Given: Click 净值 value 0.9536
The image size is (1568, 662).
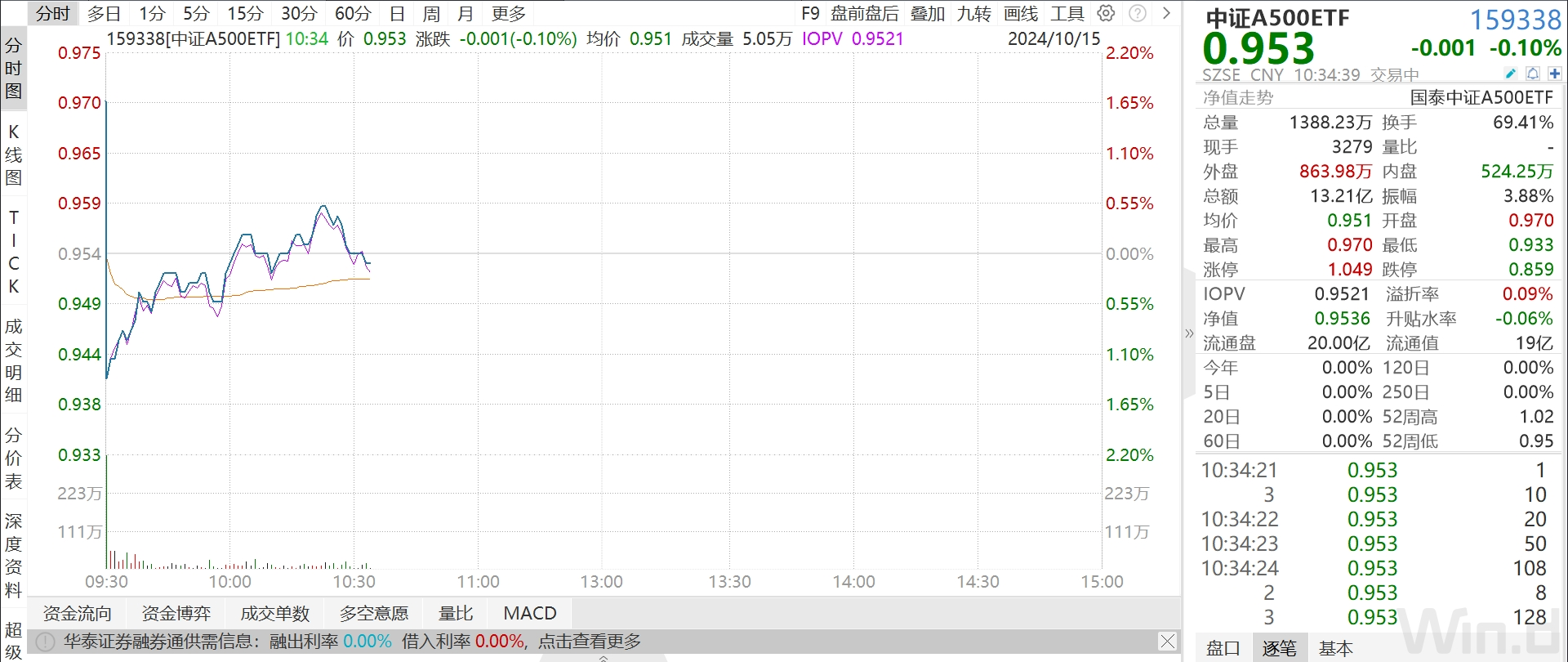Looking at the screenshot, I should tap(1342, 319).
